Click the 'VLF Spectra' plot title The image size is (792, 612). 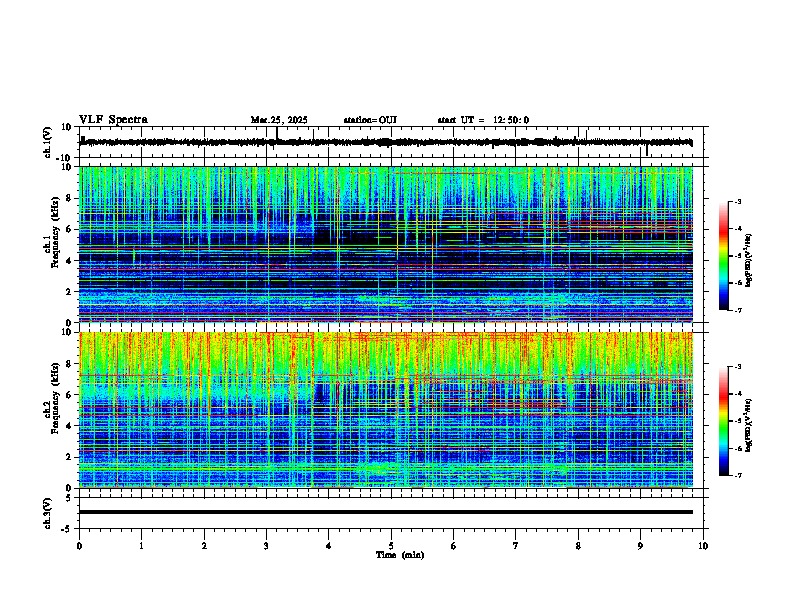pyautogui.click(x=113, y=120)
